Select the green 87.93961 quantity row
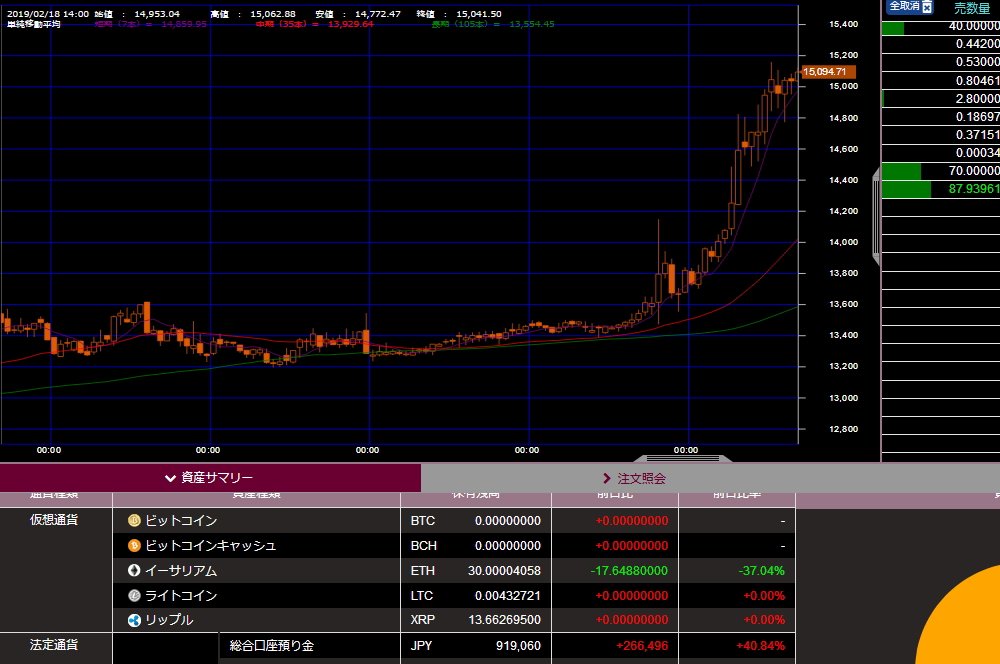Screen dimensions: 1000x664 (941, 189)
